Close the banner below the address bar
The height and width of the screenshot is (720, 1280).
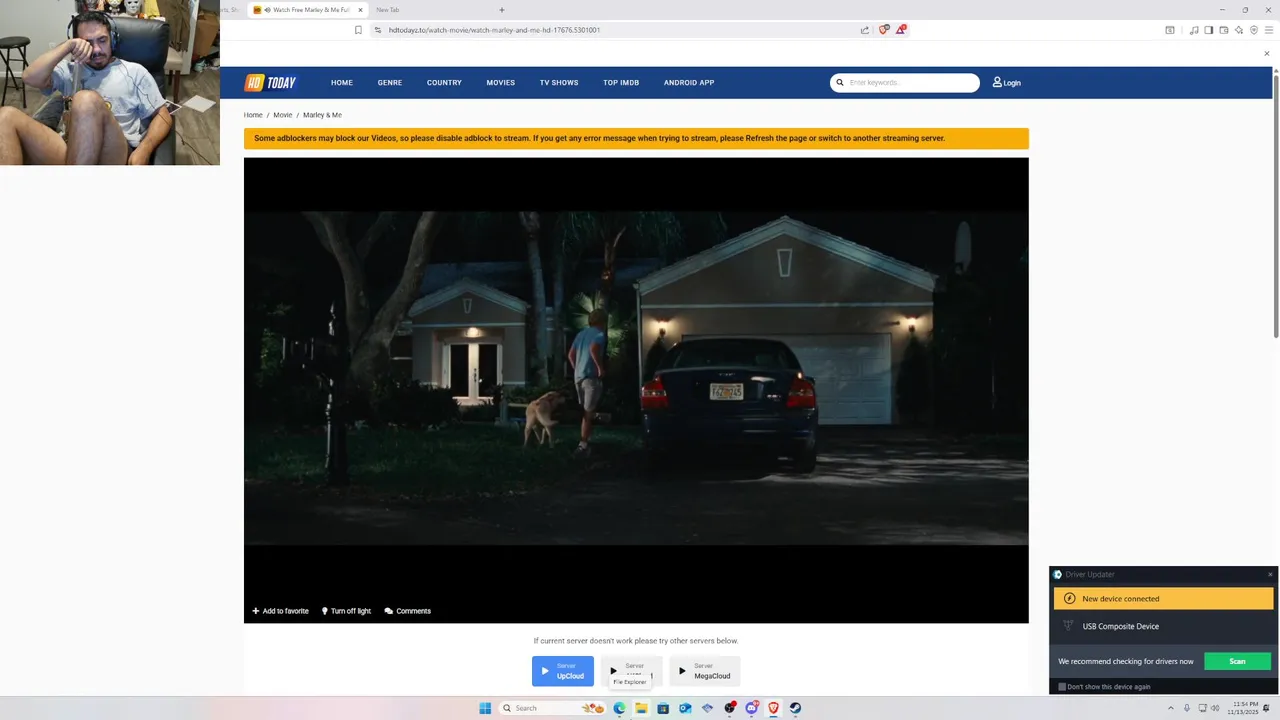(x=1267, y=54)
